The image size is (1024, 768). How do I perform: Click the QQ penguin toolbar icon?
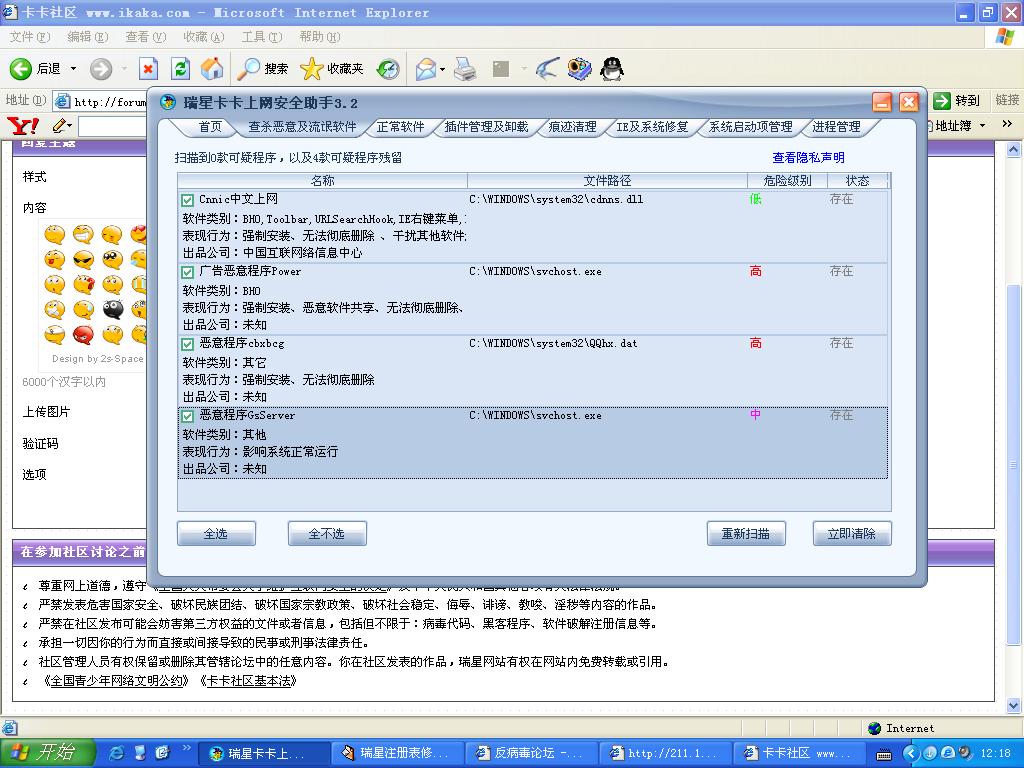tap(612, 68)
